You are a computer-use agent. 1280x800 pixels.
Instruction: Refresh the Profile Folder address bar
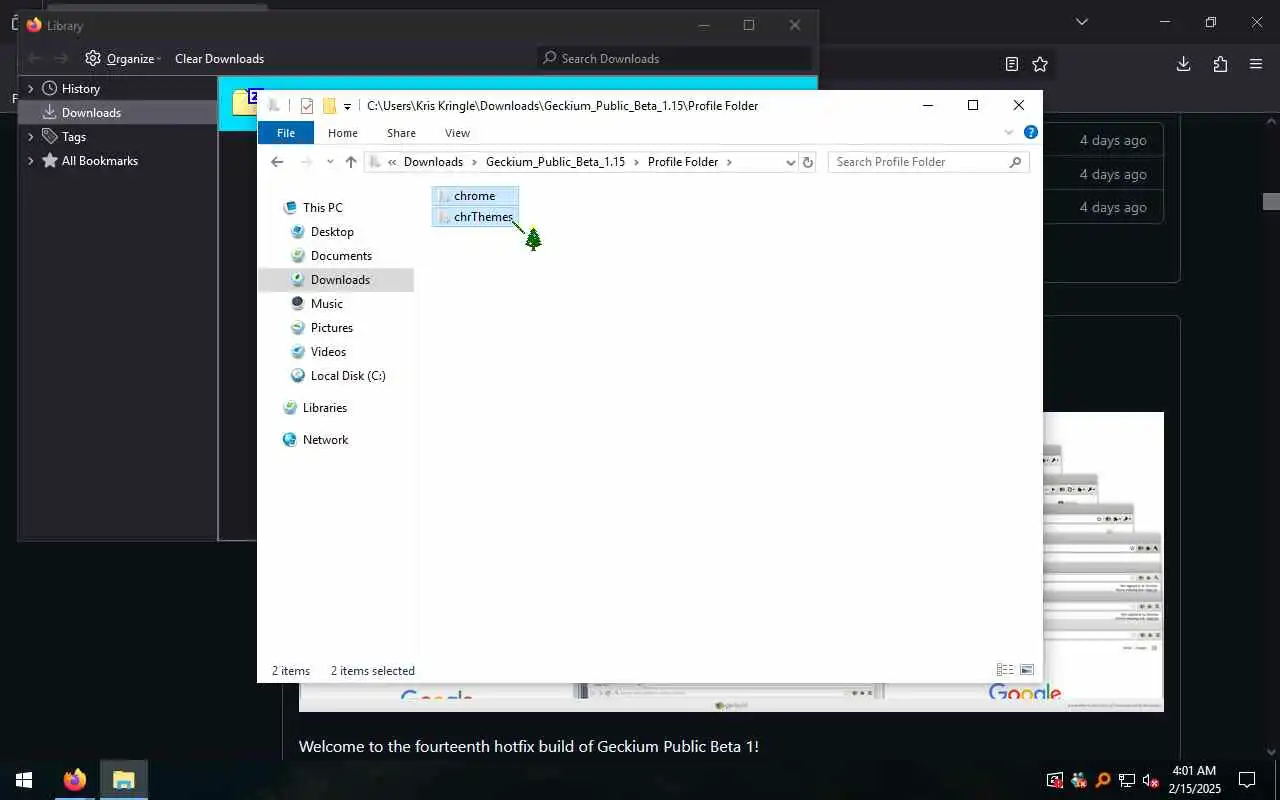(x=808, y=162)
